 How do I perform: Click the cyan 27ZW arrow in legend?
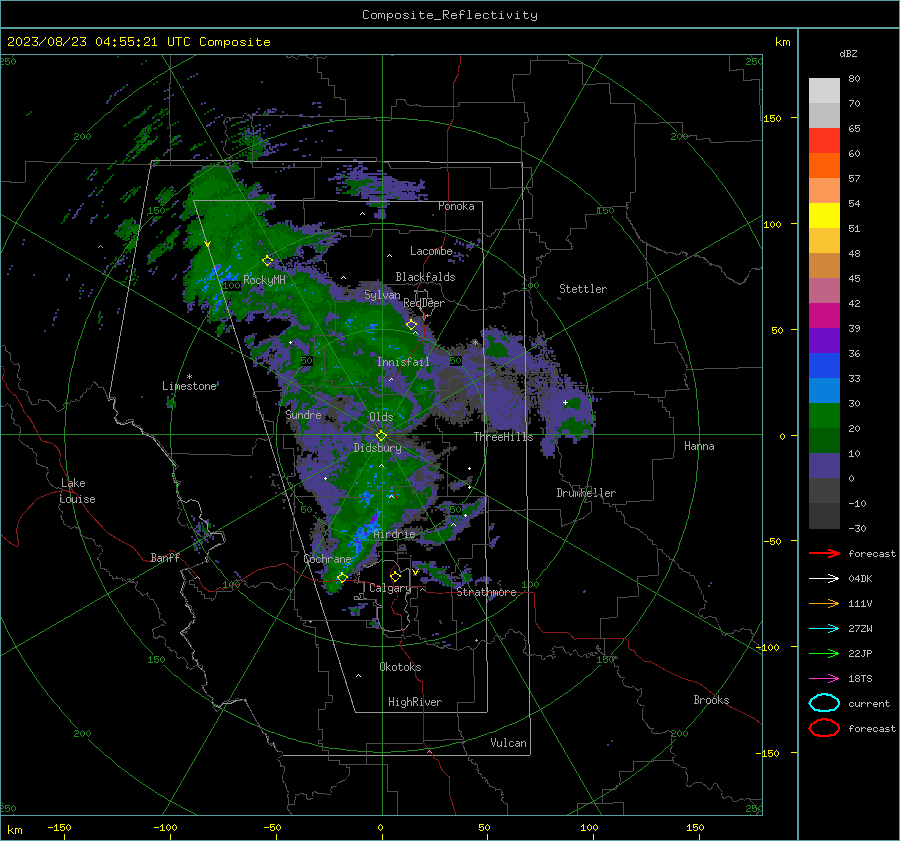tap(824, 629)
